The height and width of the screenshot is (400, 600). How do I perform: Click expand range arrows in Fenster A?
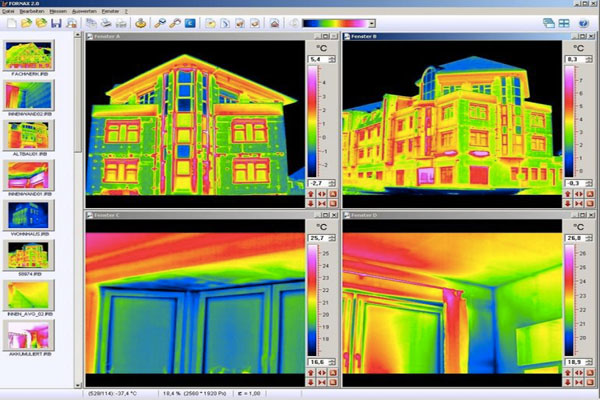(322, 194)
